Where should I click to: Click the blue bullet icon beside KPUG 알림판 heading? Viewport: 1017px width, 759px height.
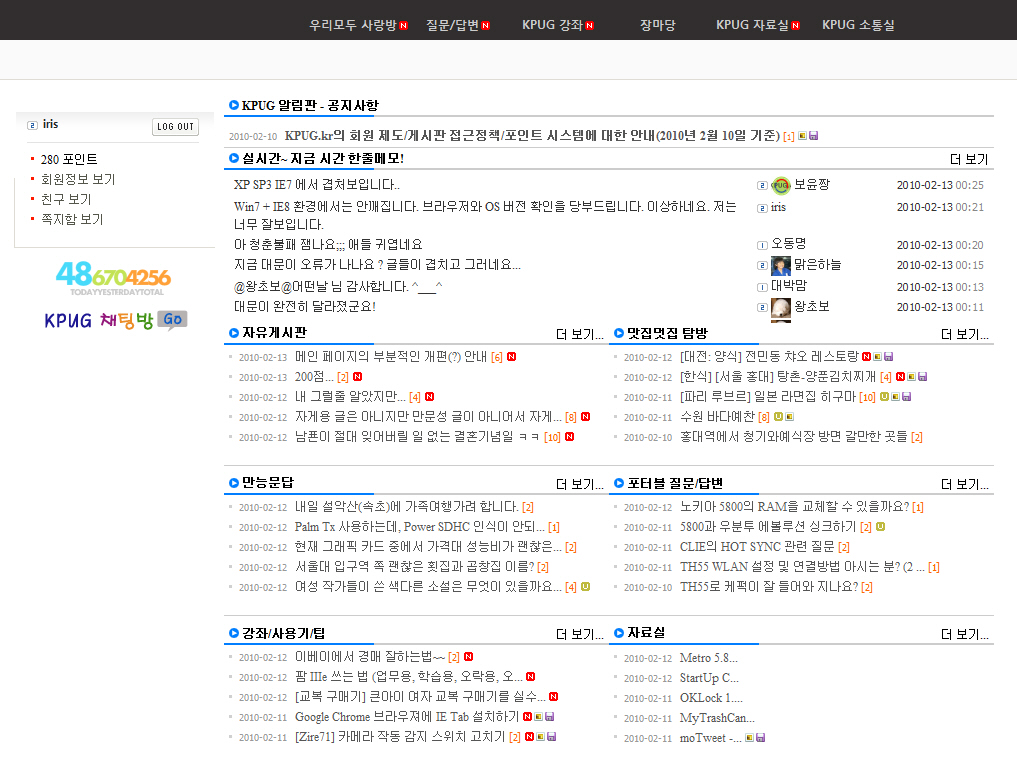click(x=234, y=105)
